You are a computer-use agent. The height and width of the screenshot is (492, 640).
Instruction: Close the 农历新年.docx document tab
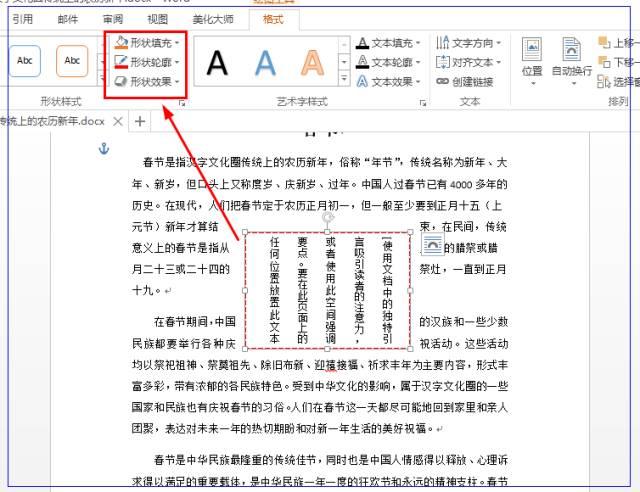[x=118, y=121]
